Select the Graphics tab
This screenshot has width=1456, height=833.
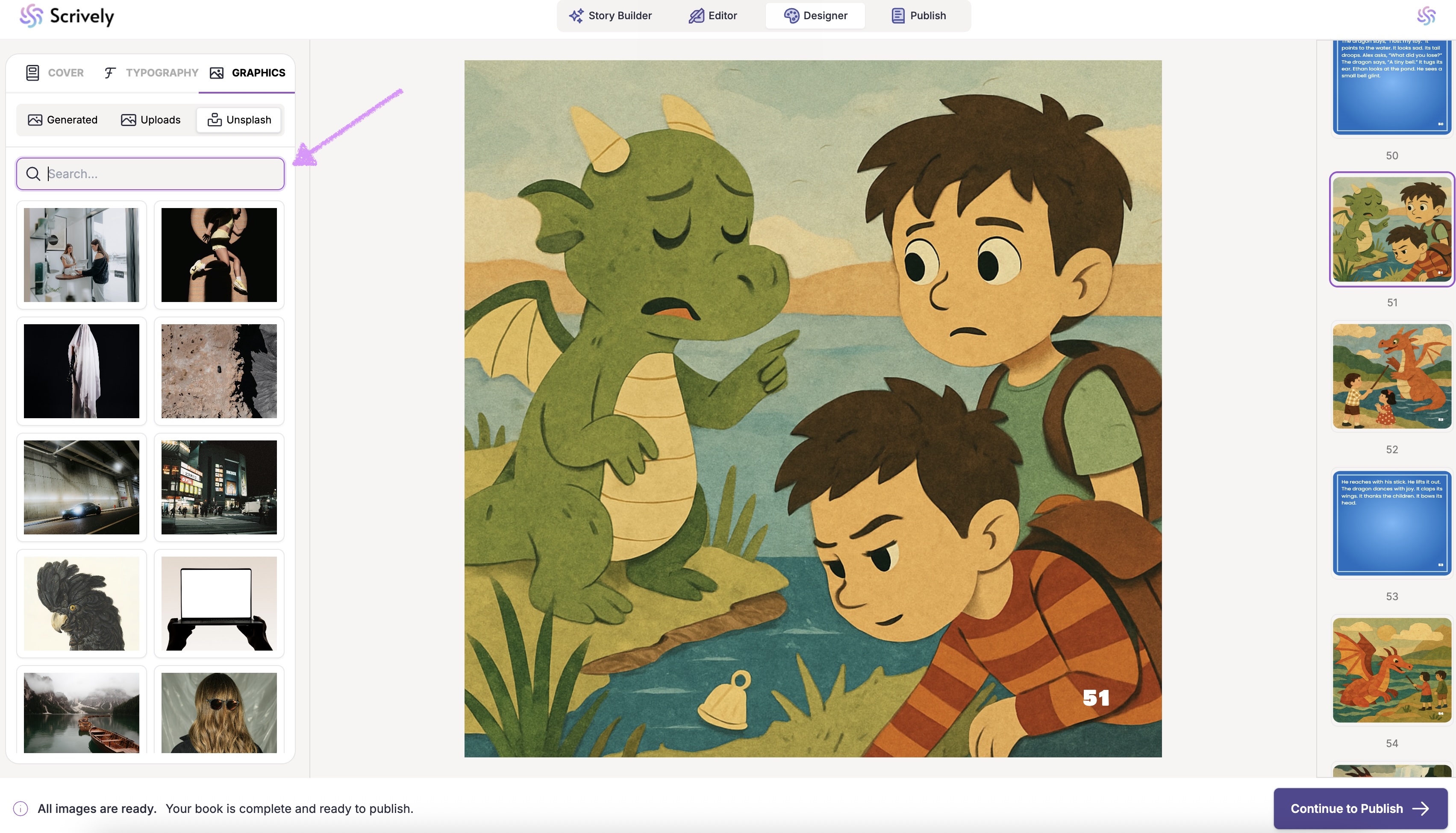click(247, 73)
